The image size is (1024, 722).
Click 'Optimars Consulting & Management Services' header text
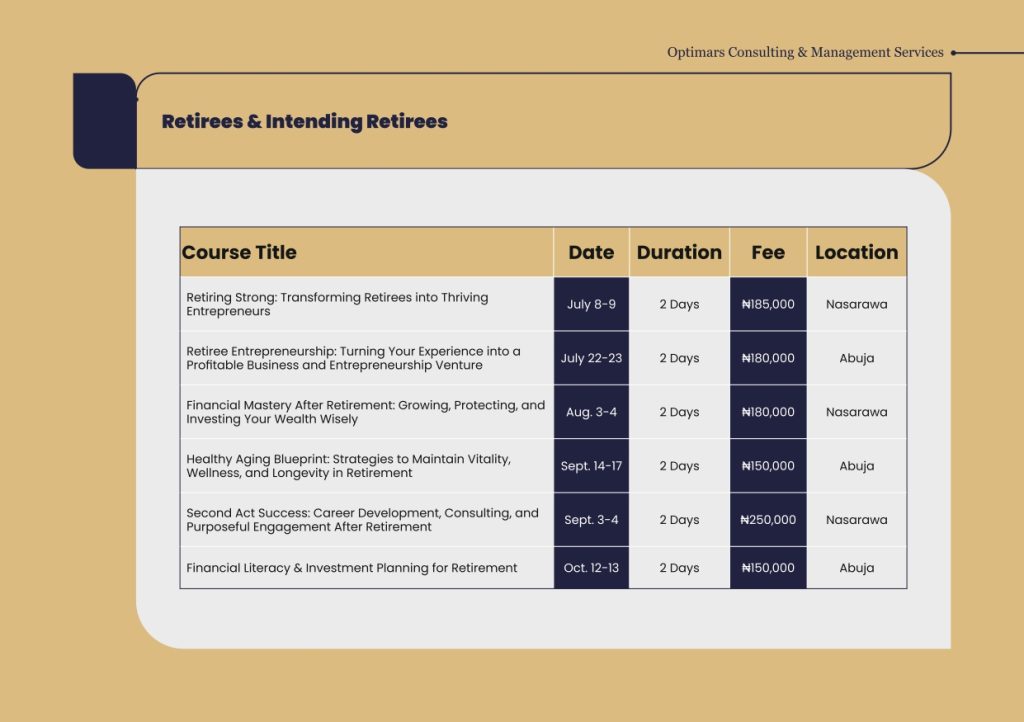805,52
